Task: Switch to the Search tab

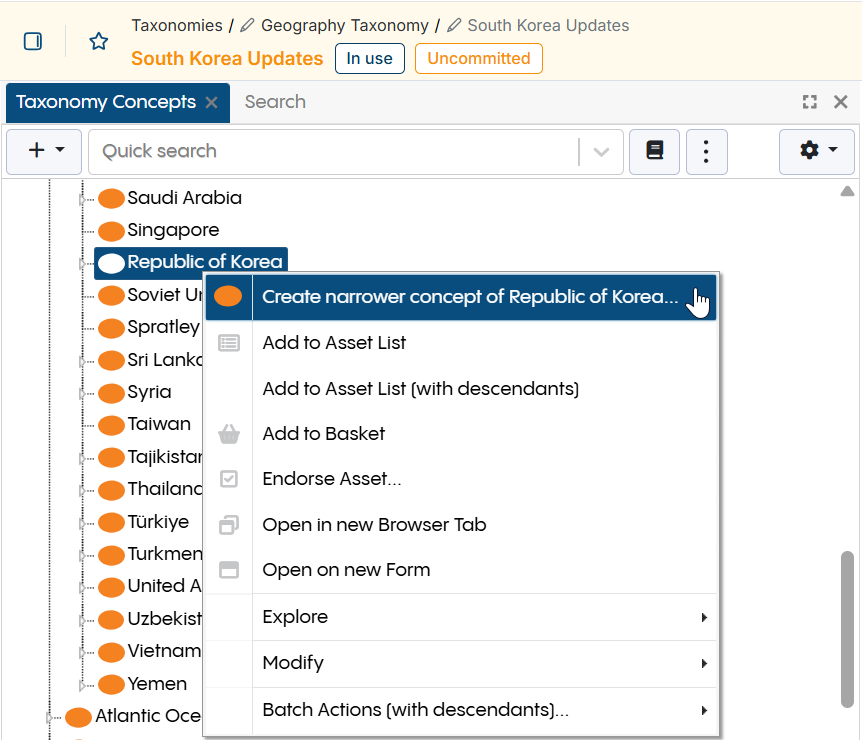Action: [x=274, y=101]
